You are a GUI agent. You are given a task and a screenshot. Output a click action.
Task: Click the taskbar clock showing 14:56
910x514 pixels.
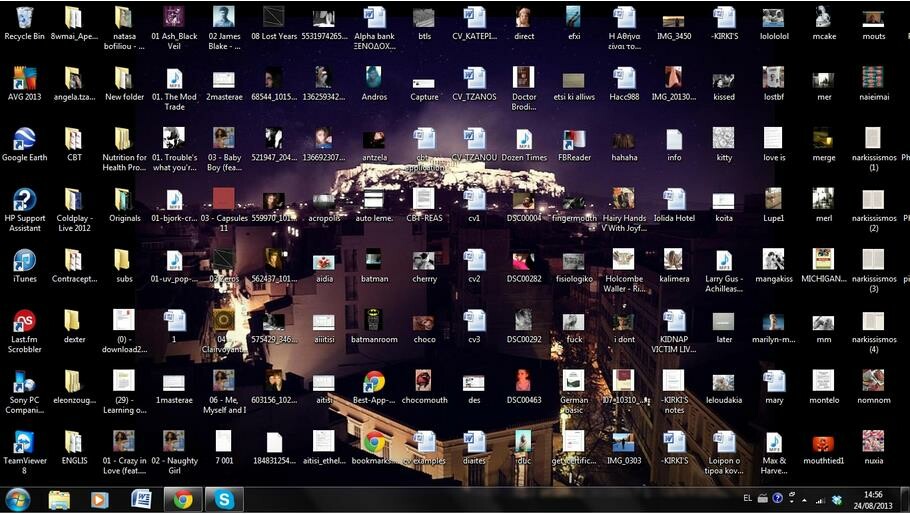coord(873,499)
